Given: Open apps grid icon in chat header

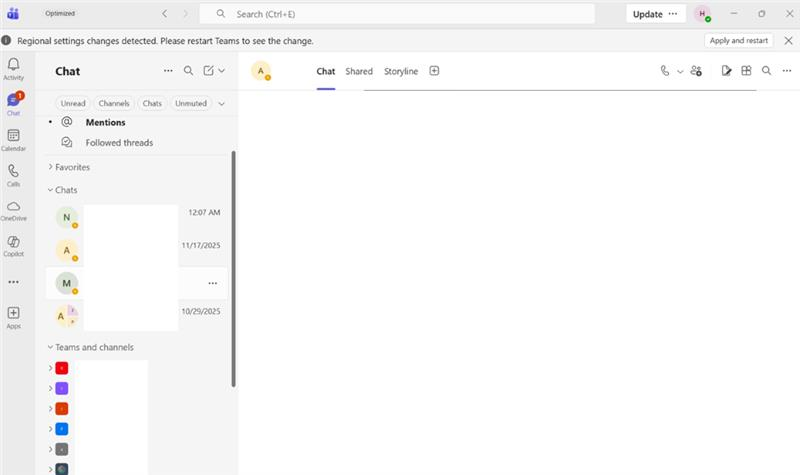Looking at the screenshot, I should click(746, 71).
